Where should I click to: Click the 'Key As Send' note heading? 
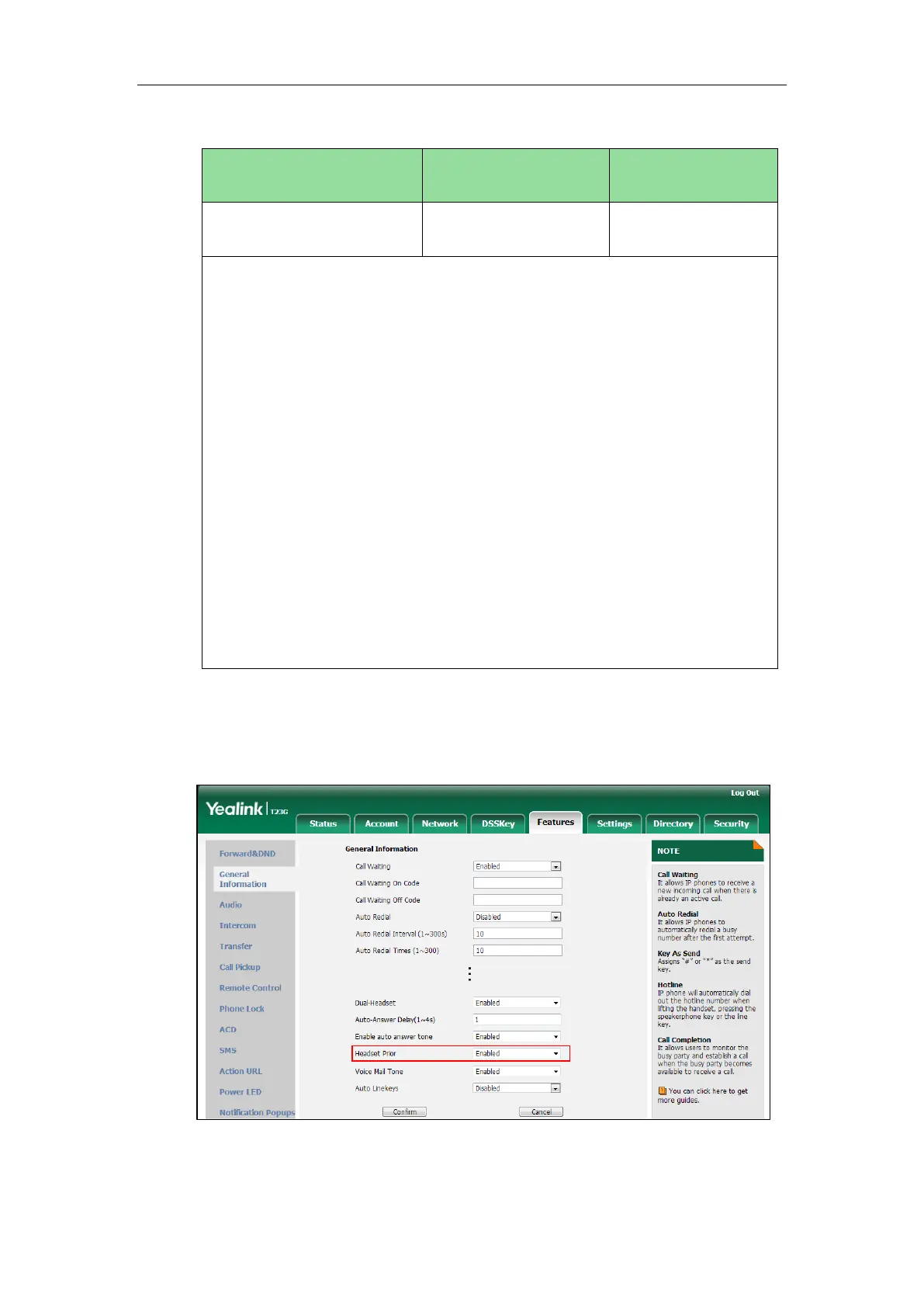[679, 954]
